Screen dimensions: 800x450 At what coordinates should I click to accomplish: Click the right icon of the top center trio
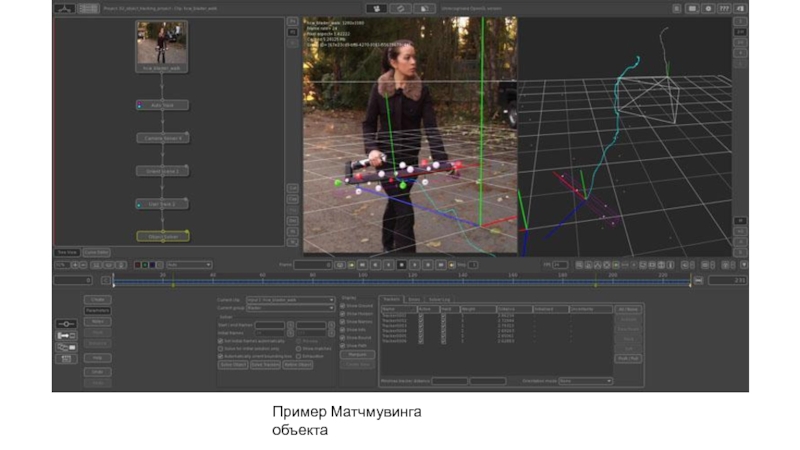point(424,9)
